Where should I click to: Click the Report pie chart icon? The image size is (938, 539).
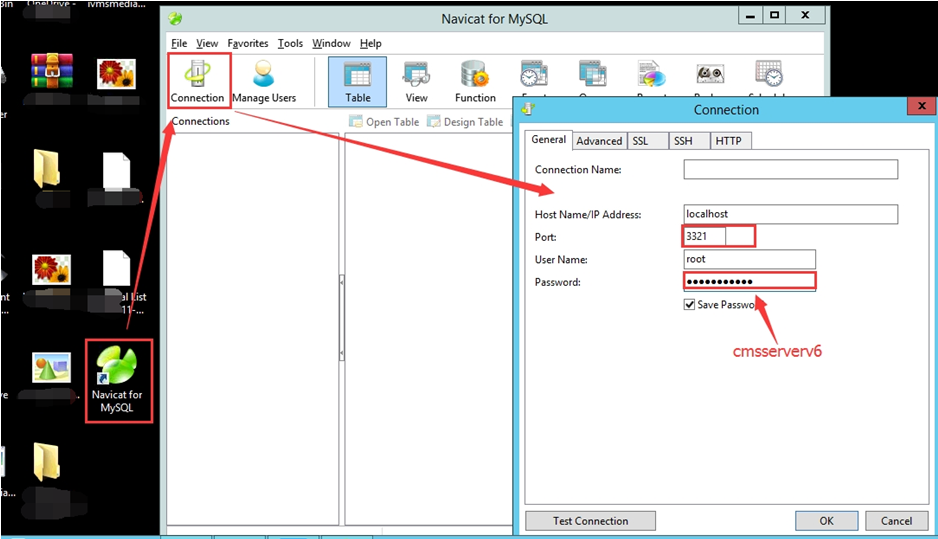(x=651, y=74)
